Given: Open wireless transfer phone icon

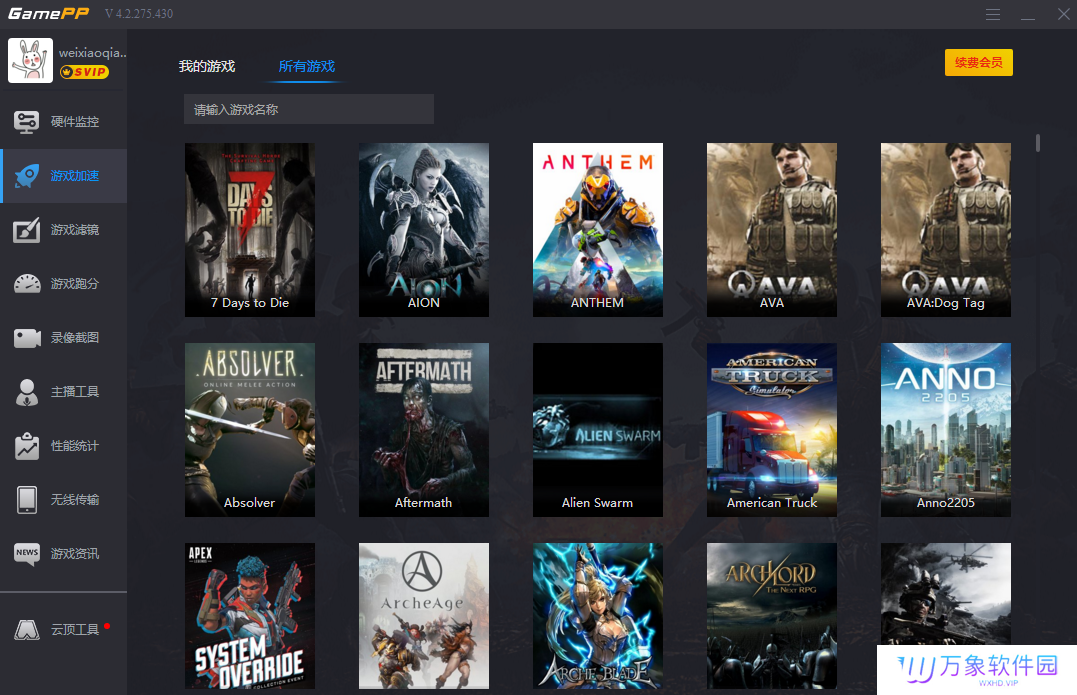Looking at the screenshot, I should (27, 500).
